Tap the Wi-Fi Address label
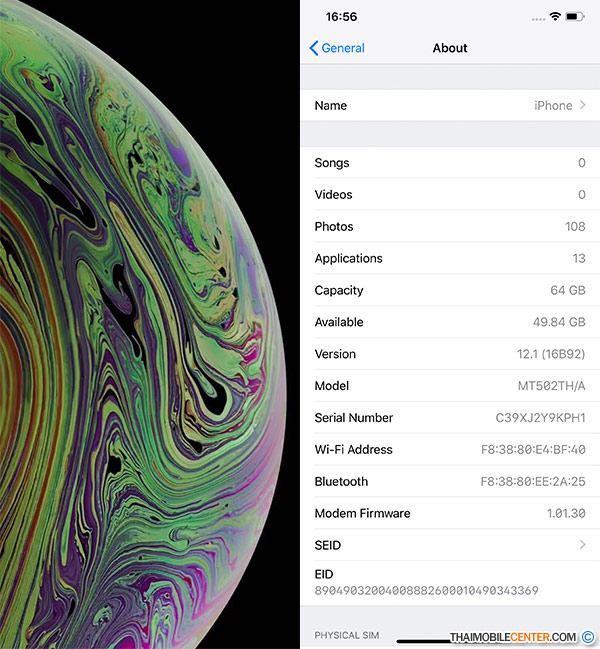Image resolution: width=600 pixels, height=649 pixels. click(353, 449)
